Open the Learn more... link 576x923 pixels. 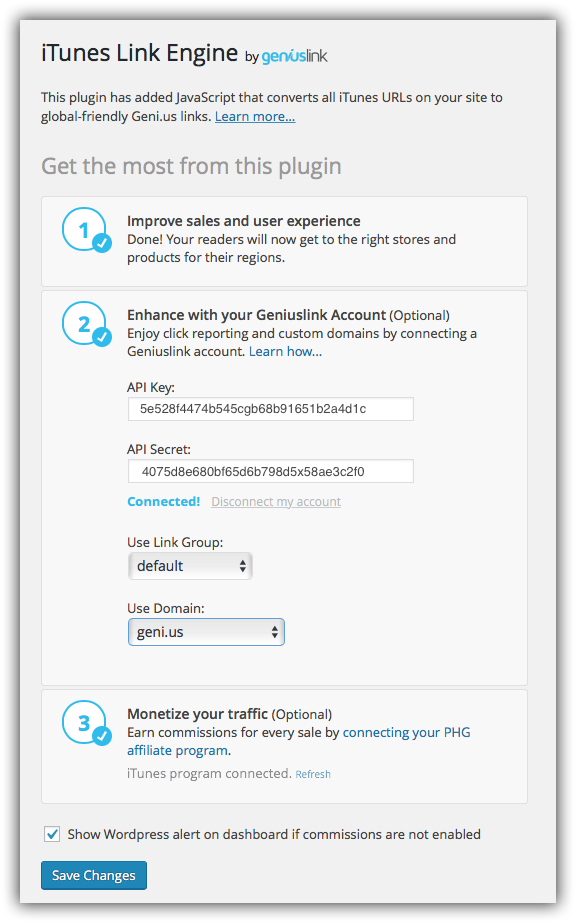[x=255, y=117]
